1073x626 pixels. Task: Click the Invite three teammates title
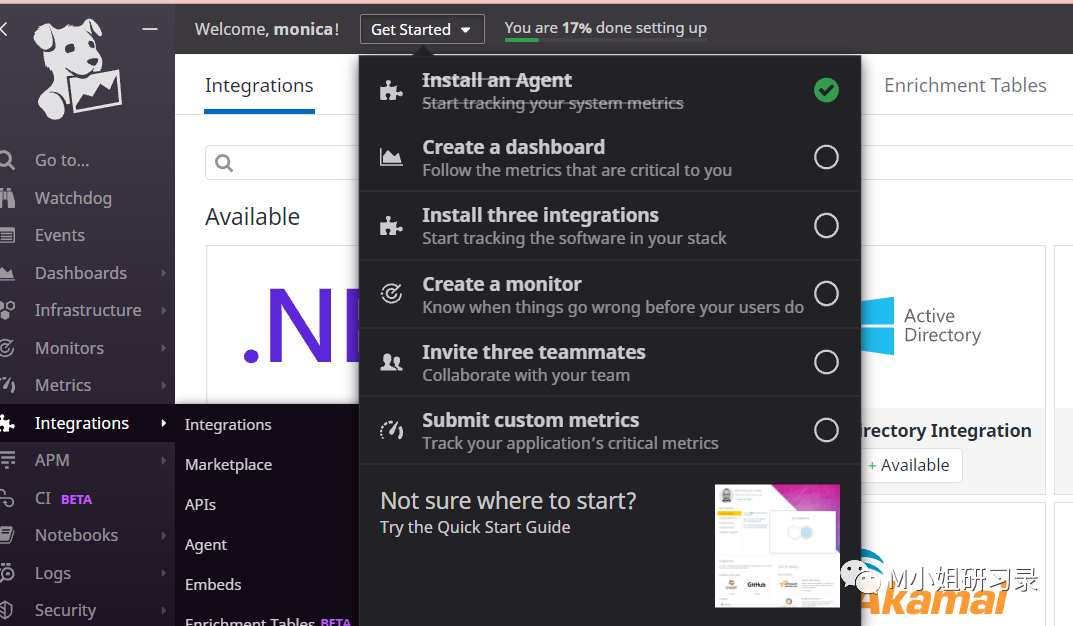pos(533,352)
